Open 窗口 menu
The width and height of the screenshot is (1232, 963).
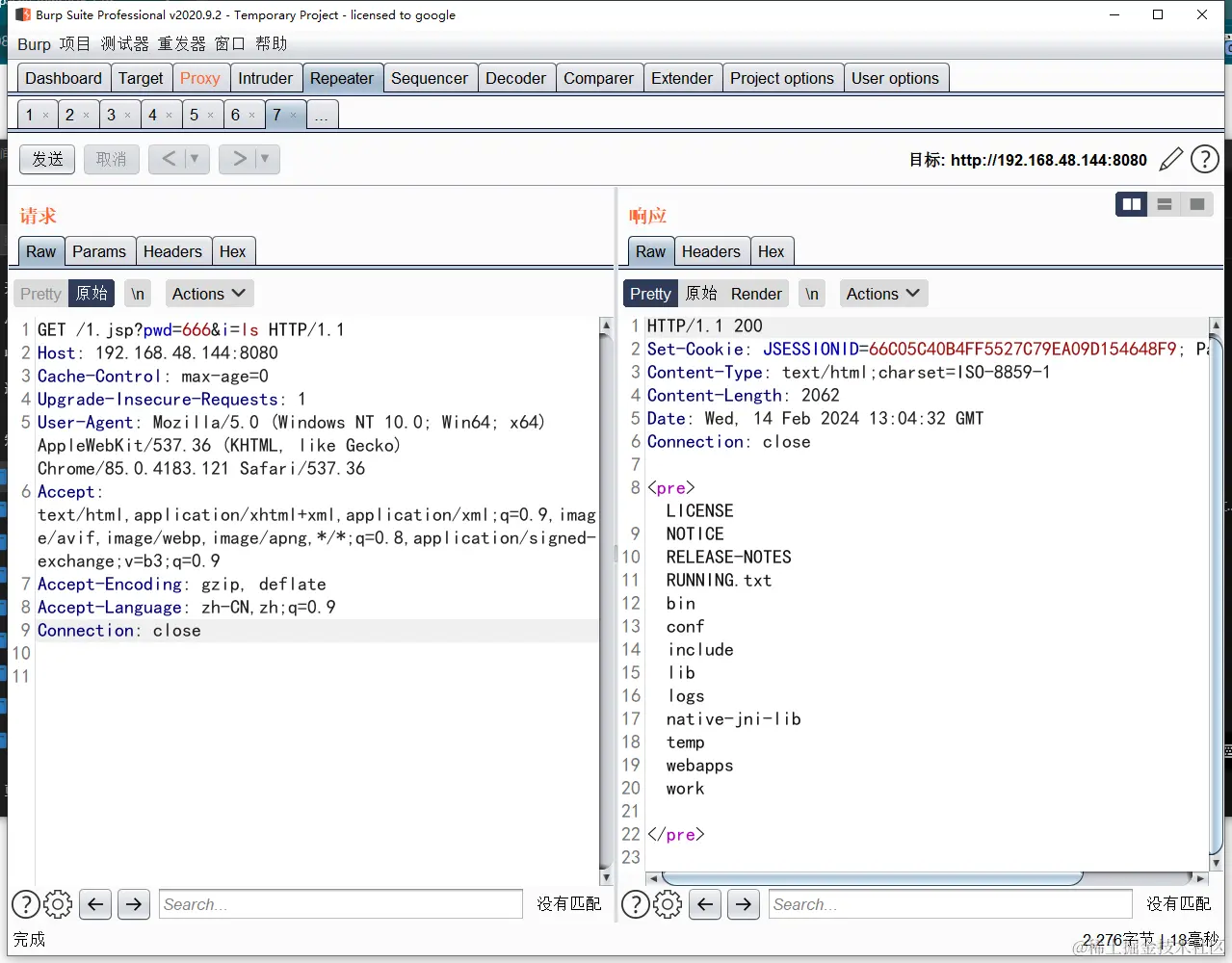(x=229, y=44)
